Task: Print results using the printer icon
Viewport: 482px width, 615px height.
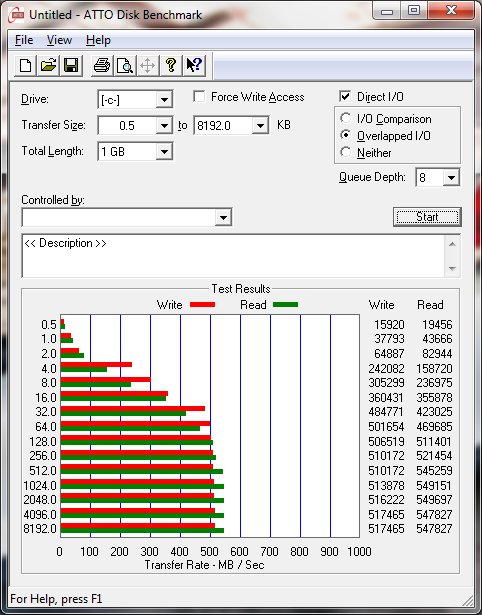Action: tap(102, 66)
